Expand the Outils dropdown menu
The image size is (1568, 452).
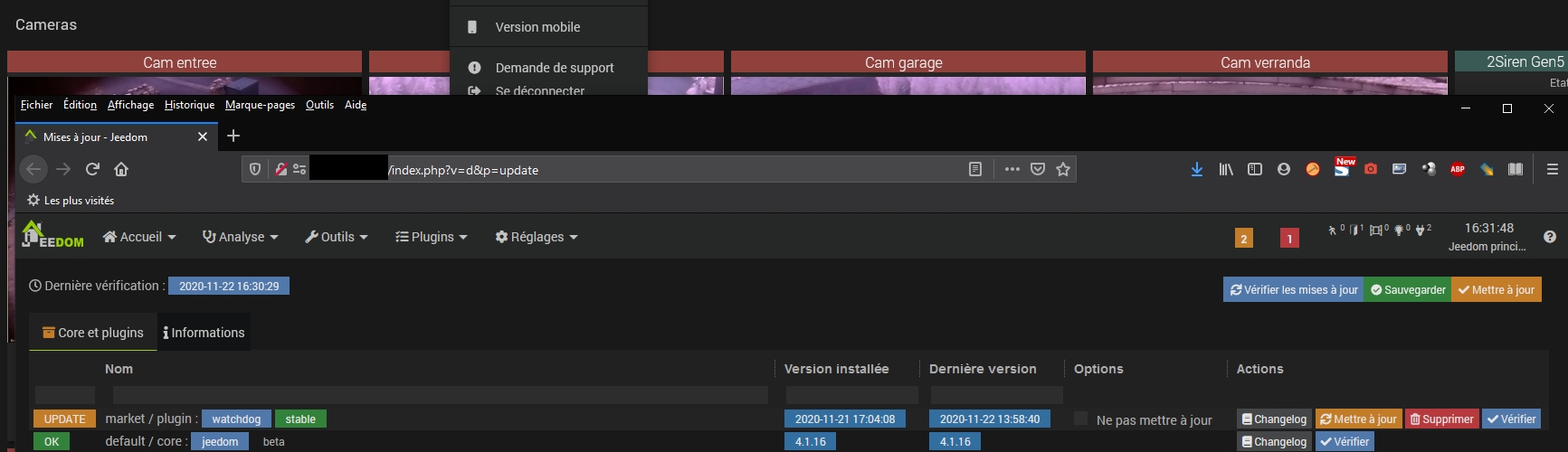click(x=337, y=237)
